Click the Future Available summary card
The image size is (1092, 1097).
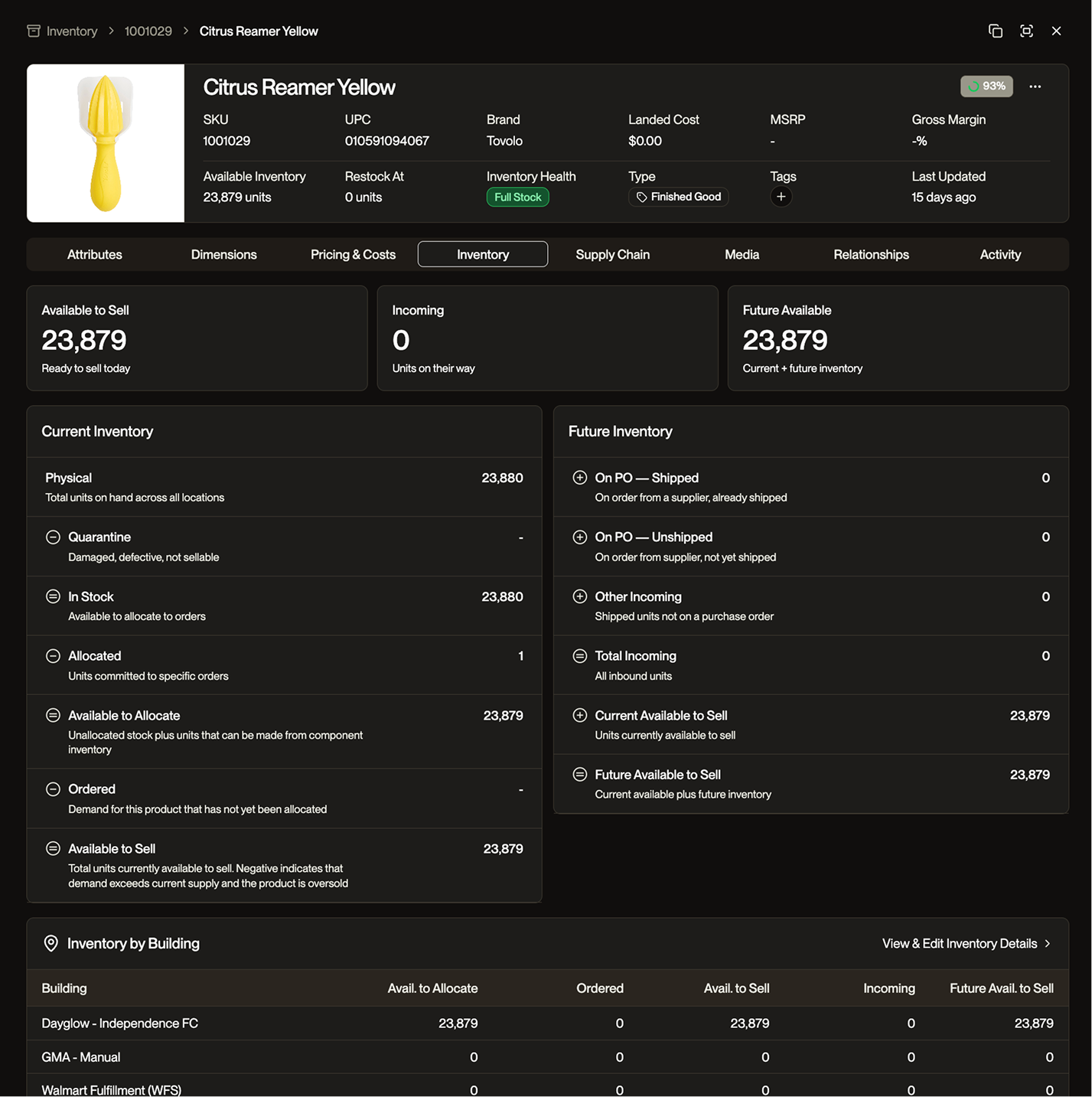click(898, 338)
